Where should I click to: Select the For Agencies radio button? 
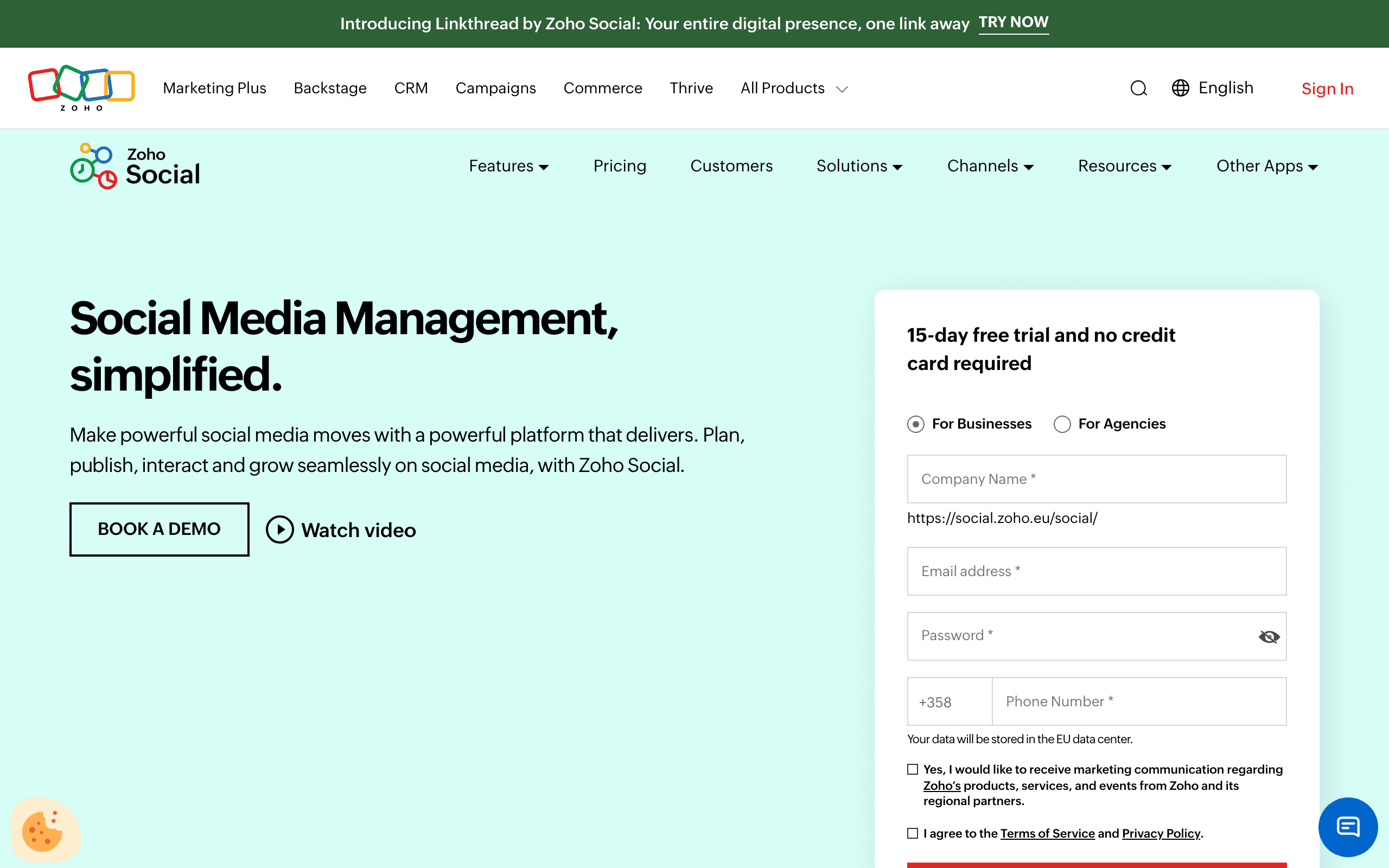point(1062,424)
